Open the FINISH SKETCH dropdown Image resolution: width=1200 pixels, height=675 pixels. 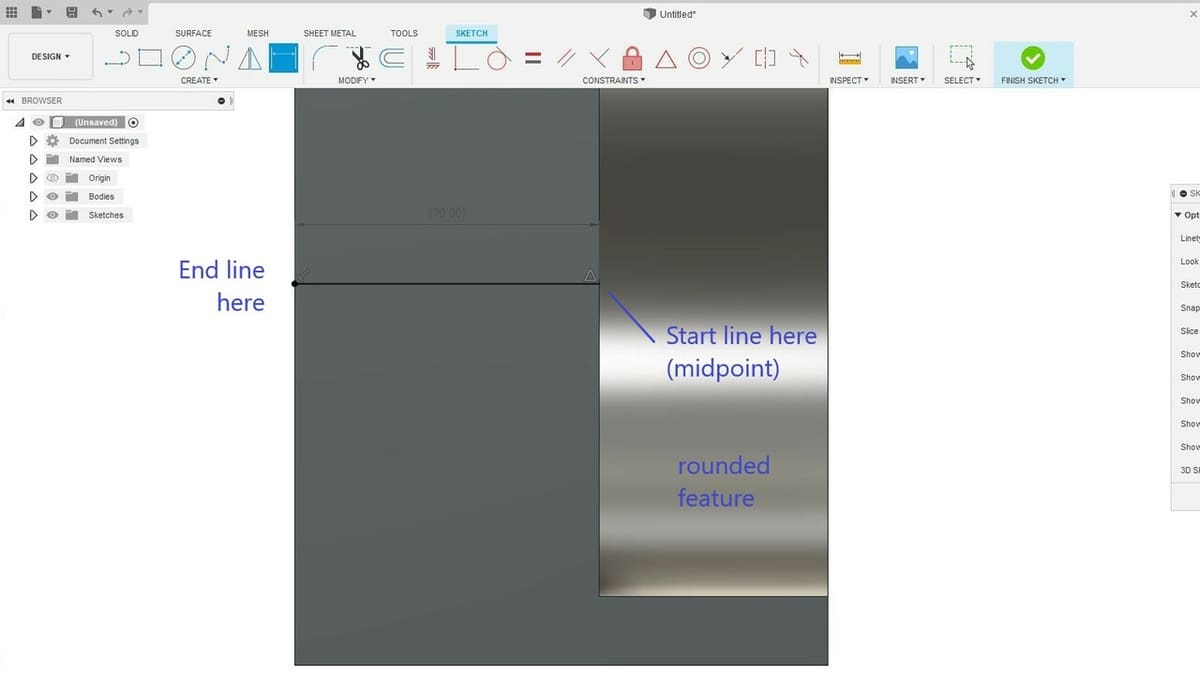(1033, 80)
